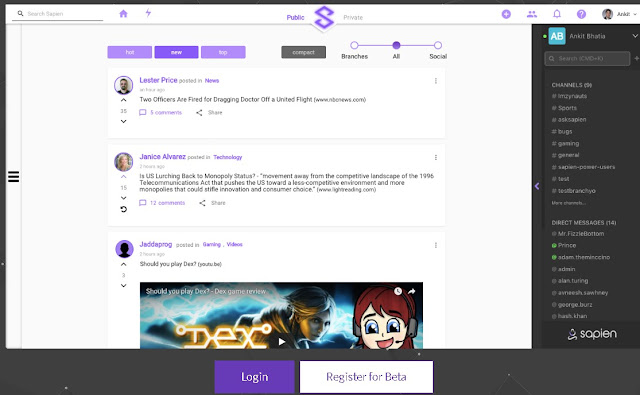The width and height of the screenshot is (640, 395).
Task: Play the Dex game review video
Action: pos(282,342)
